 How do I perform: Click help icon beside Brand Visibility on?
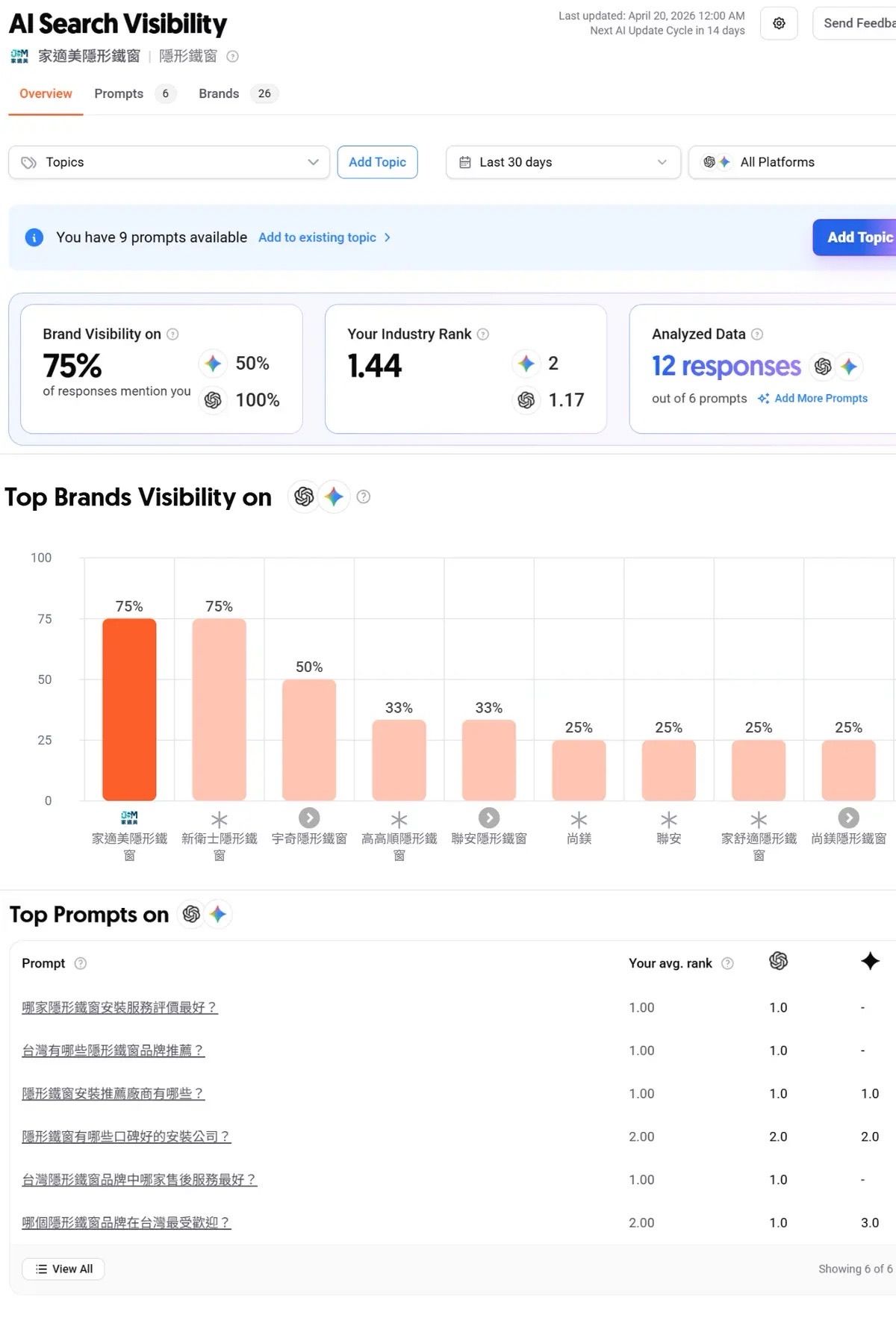tap(172, 334)
